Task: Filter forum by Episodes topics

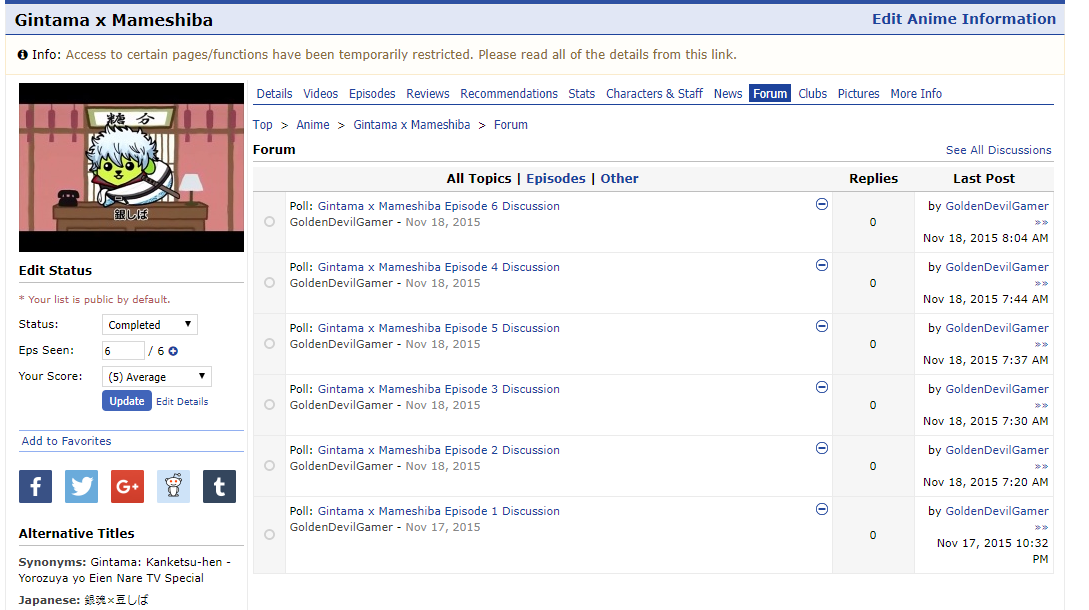Action: 556,179
